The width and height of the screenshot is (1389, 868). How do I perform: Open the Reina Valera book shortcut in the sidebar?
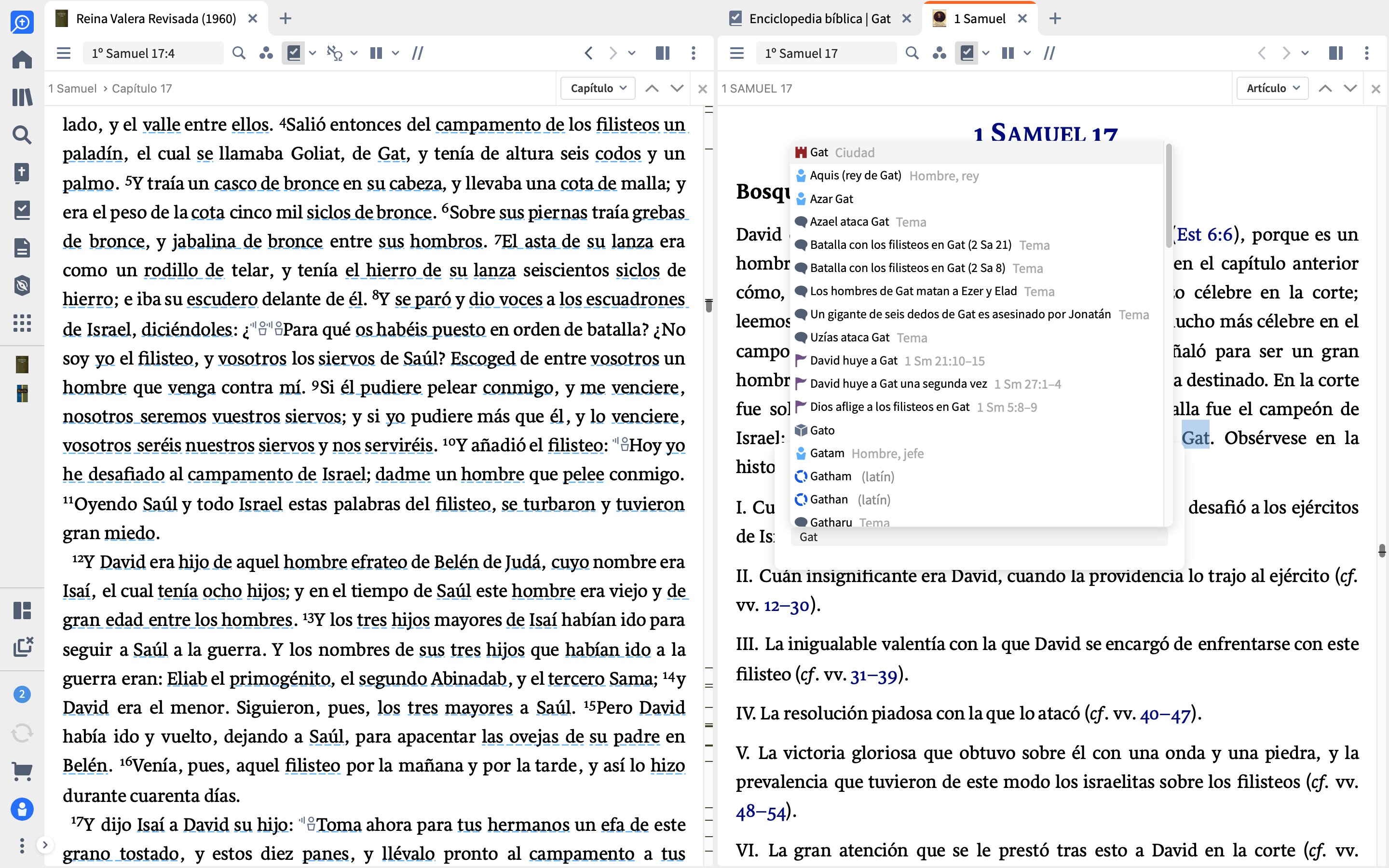(x=22, y=364)
